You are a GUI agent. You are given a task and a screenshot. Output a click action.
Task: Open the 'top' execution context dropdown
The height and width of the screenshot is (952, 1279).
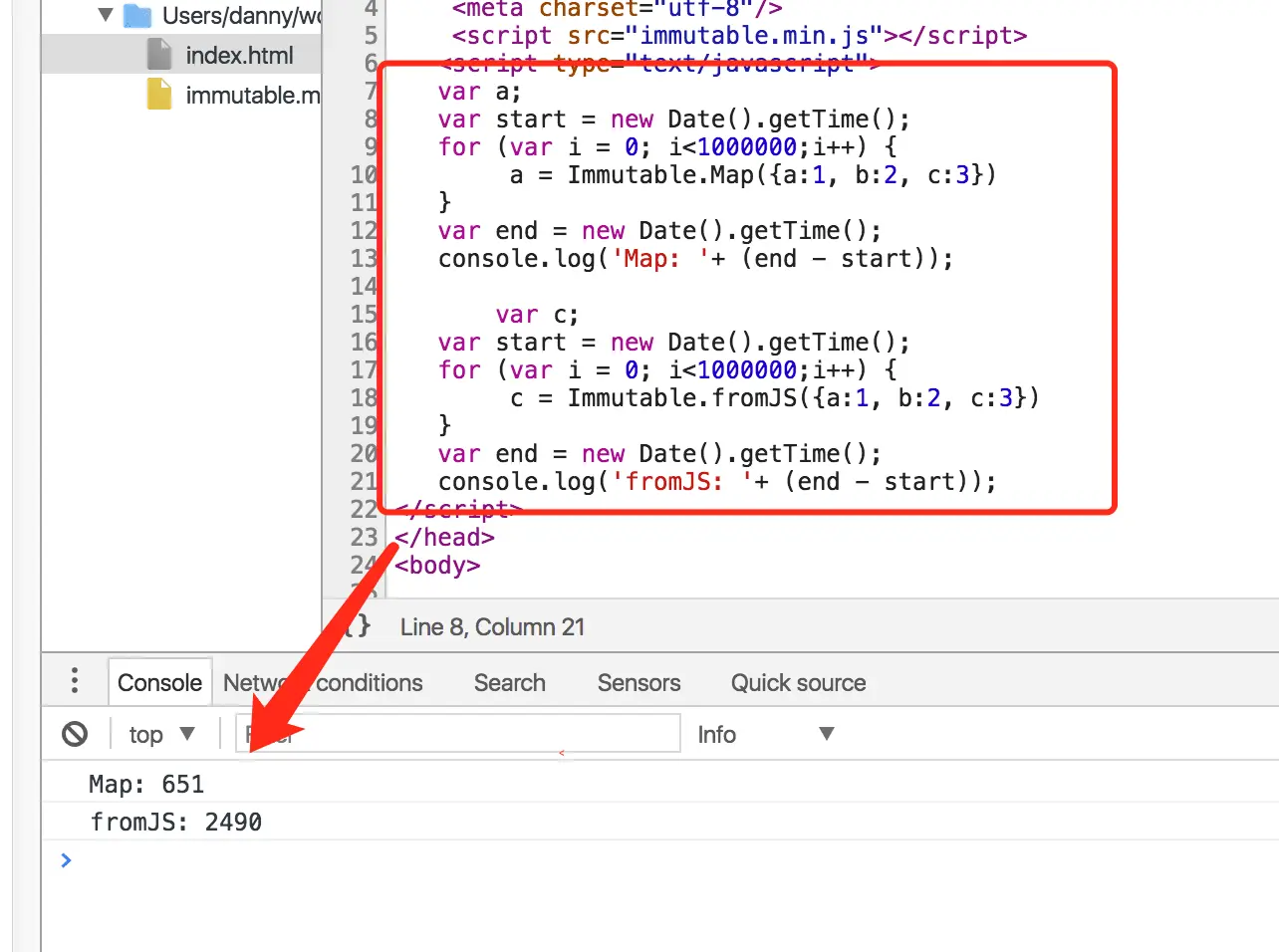[x=161, y=734]
